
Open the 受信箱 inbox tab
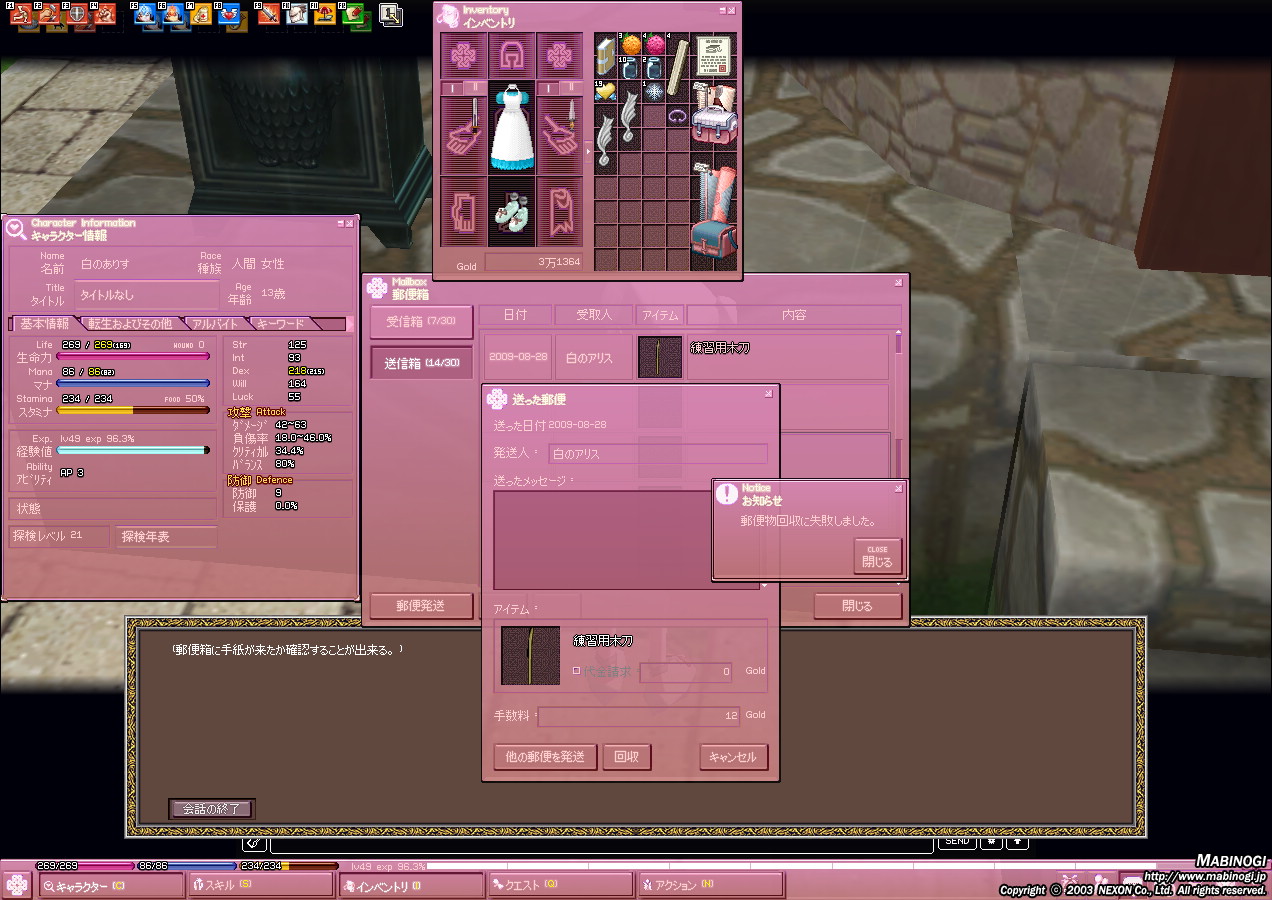pos(421,321)
